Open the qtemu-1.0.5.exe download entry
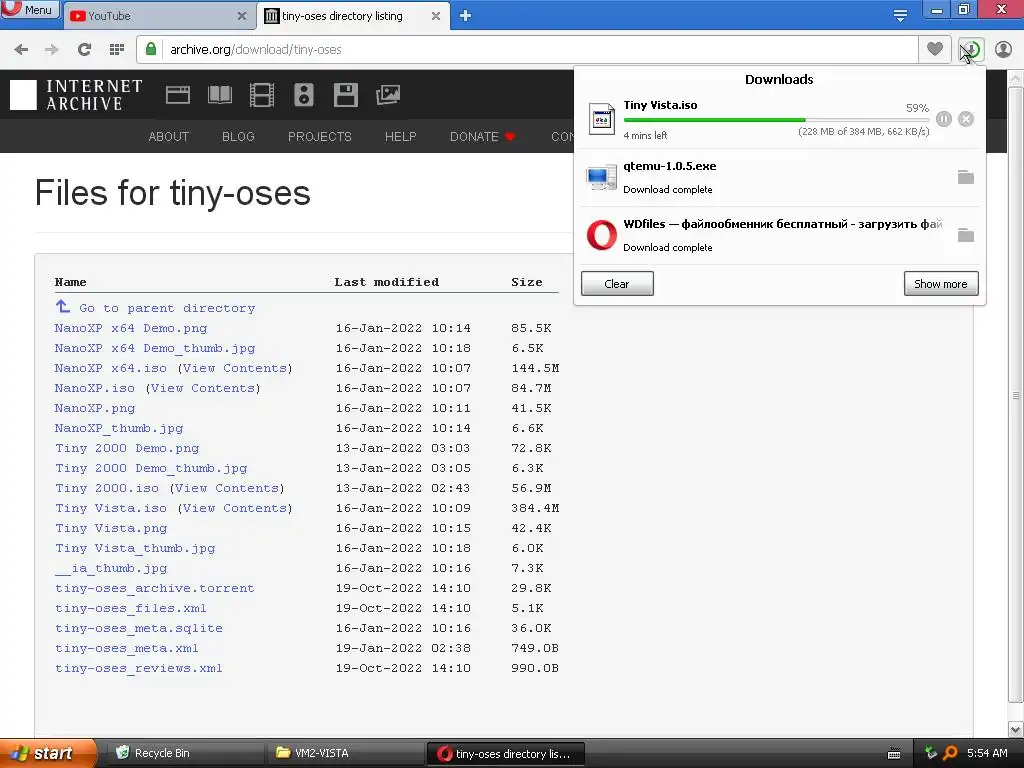This screenshot has width=1024, height=768. pos(780,178)
